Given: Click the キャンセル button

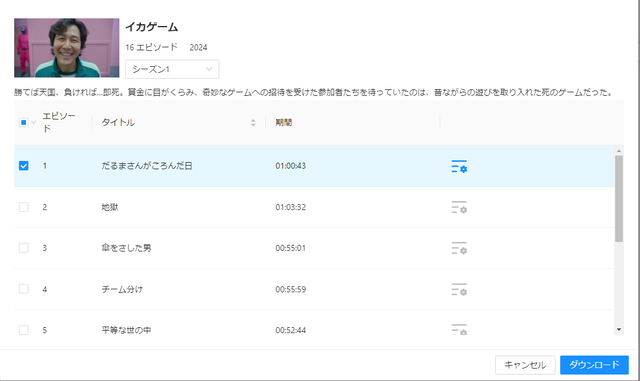Looking at the screenshot, I should click(x=525, y=365).
